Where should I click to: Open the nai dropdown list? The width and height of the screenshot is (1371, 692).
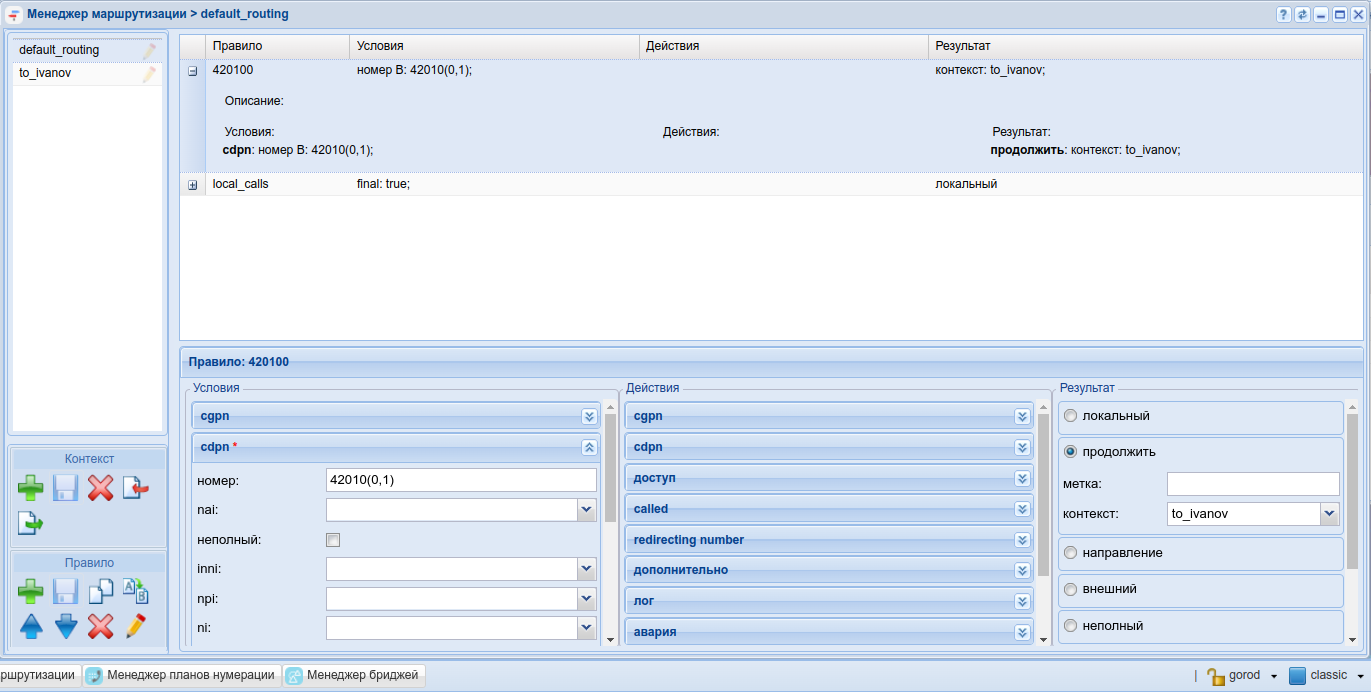[x=587, y=510]
